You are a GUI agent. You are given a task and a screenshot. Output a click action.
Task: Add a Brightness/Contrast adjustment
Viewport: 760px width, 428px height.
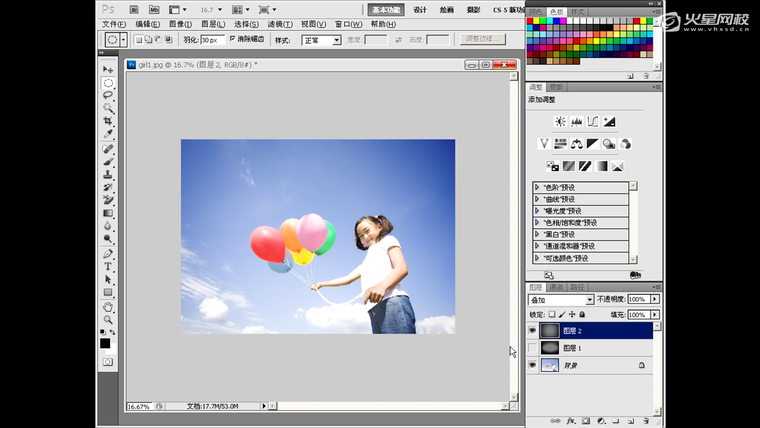pos(560,121)
